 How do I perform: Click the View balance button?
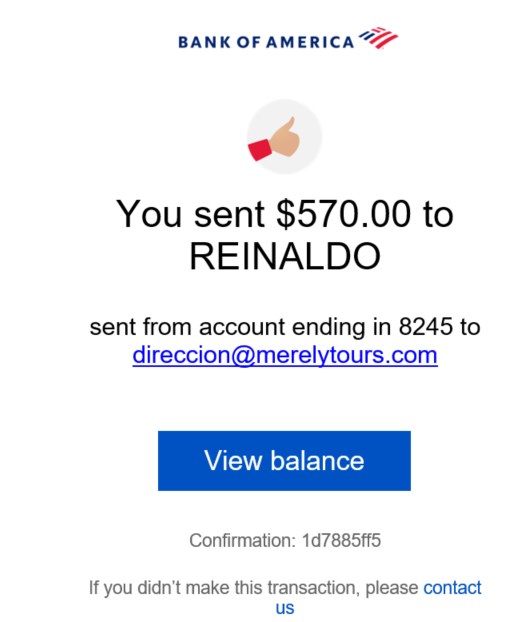tap(284, 461)
